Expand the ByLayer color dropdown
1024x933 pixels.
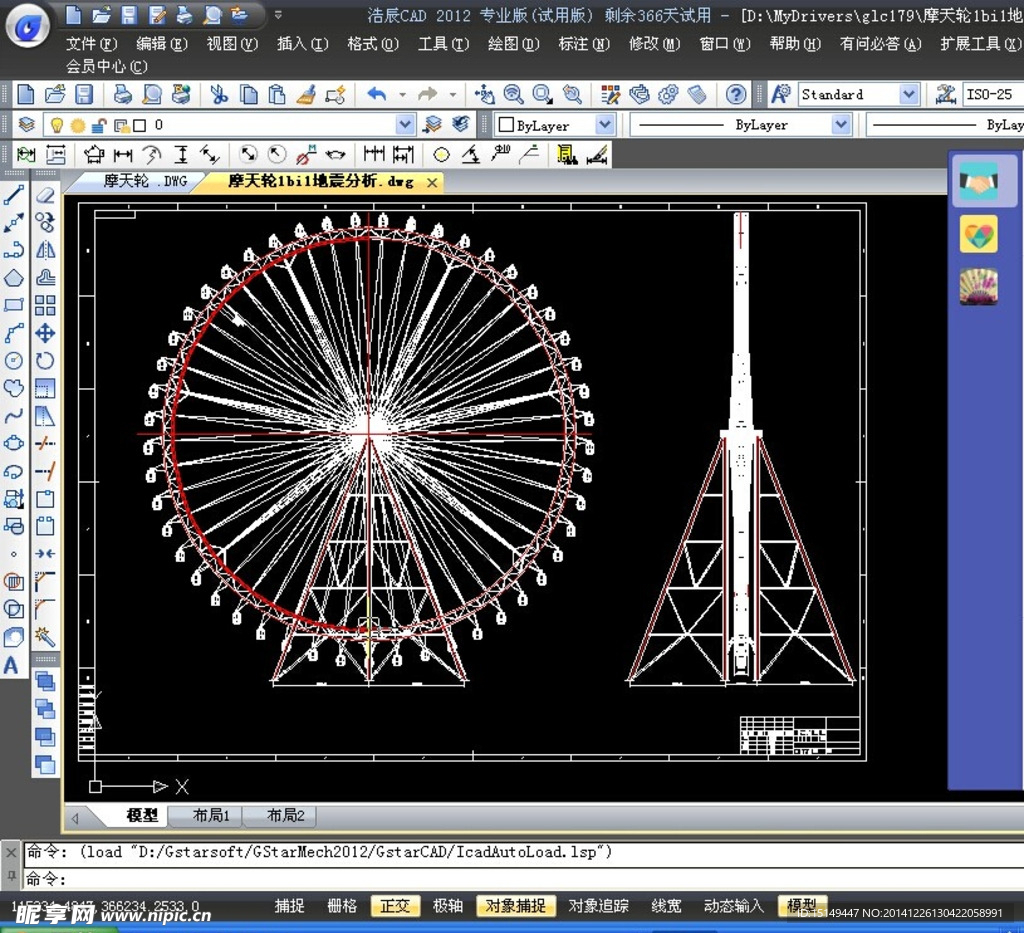pos(605,125)
